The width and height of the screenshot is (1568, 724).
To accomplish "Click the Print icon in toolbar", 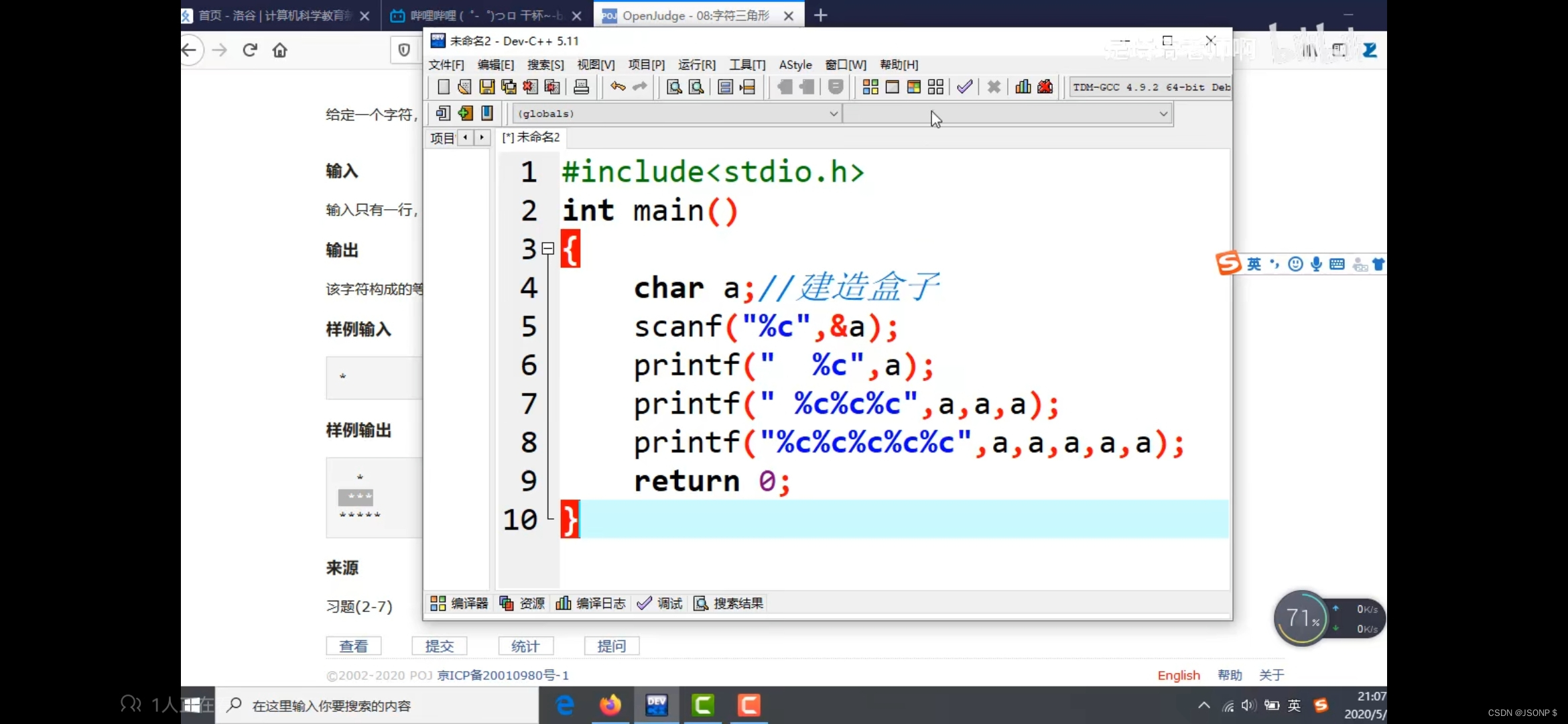I will tap(581, 87).
